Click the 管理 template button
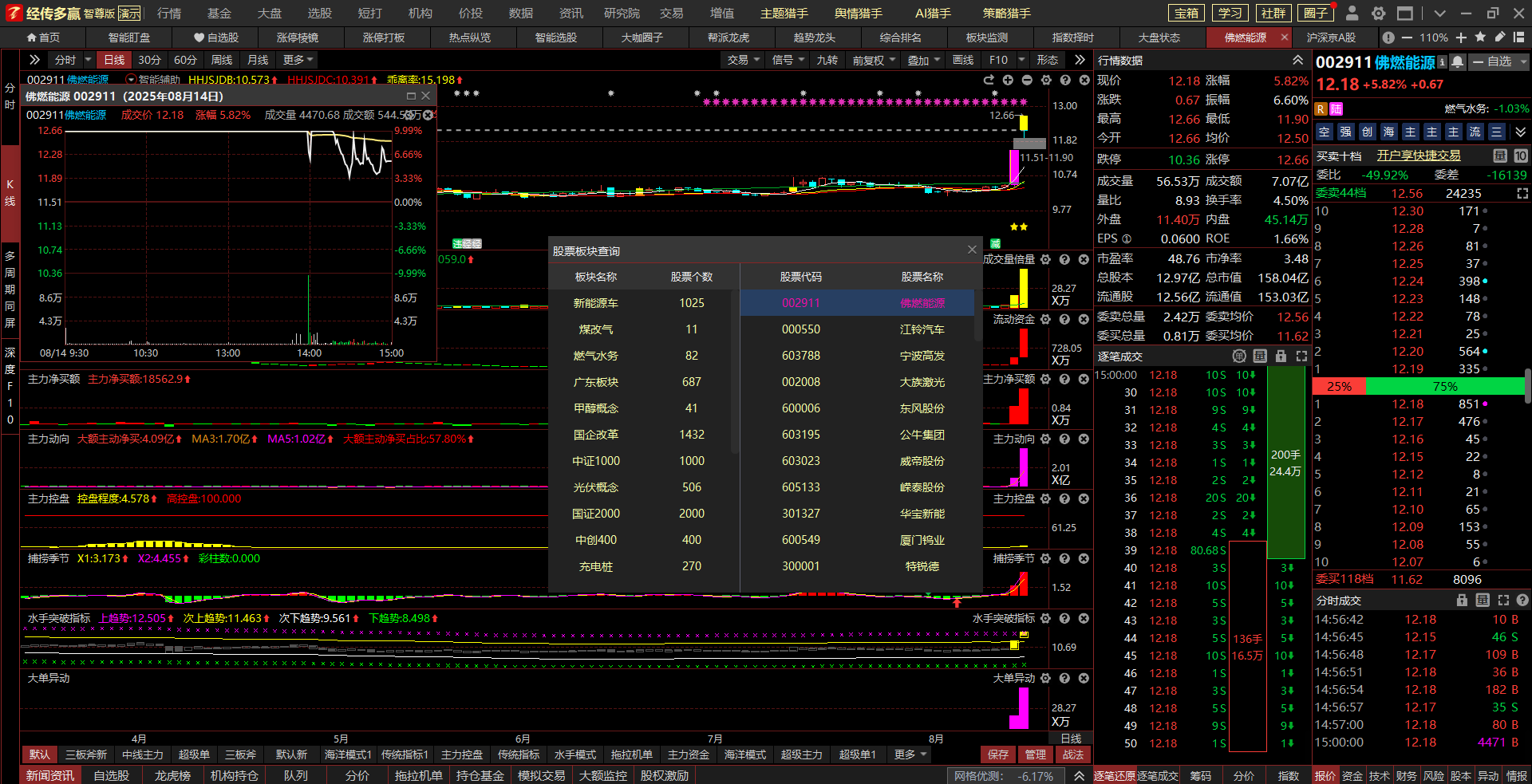1532x784 pixels. pyautogui.click(x=1036, y=754)
